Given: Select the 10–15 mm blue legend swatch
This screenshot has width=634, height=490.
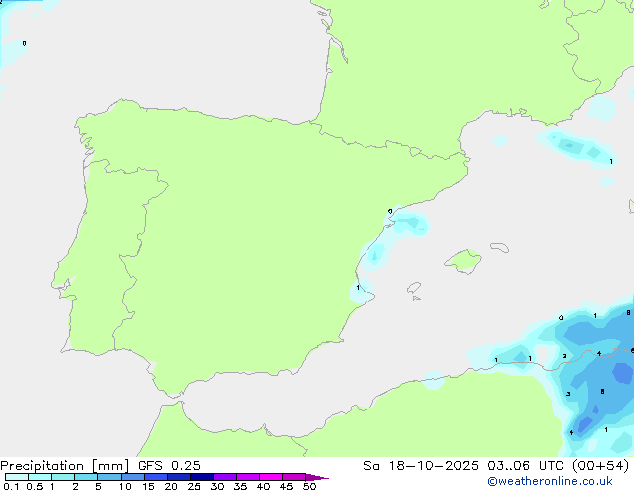Looking at the screenshot, I should pos(133,477).
